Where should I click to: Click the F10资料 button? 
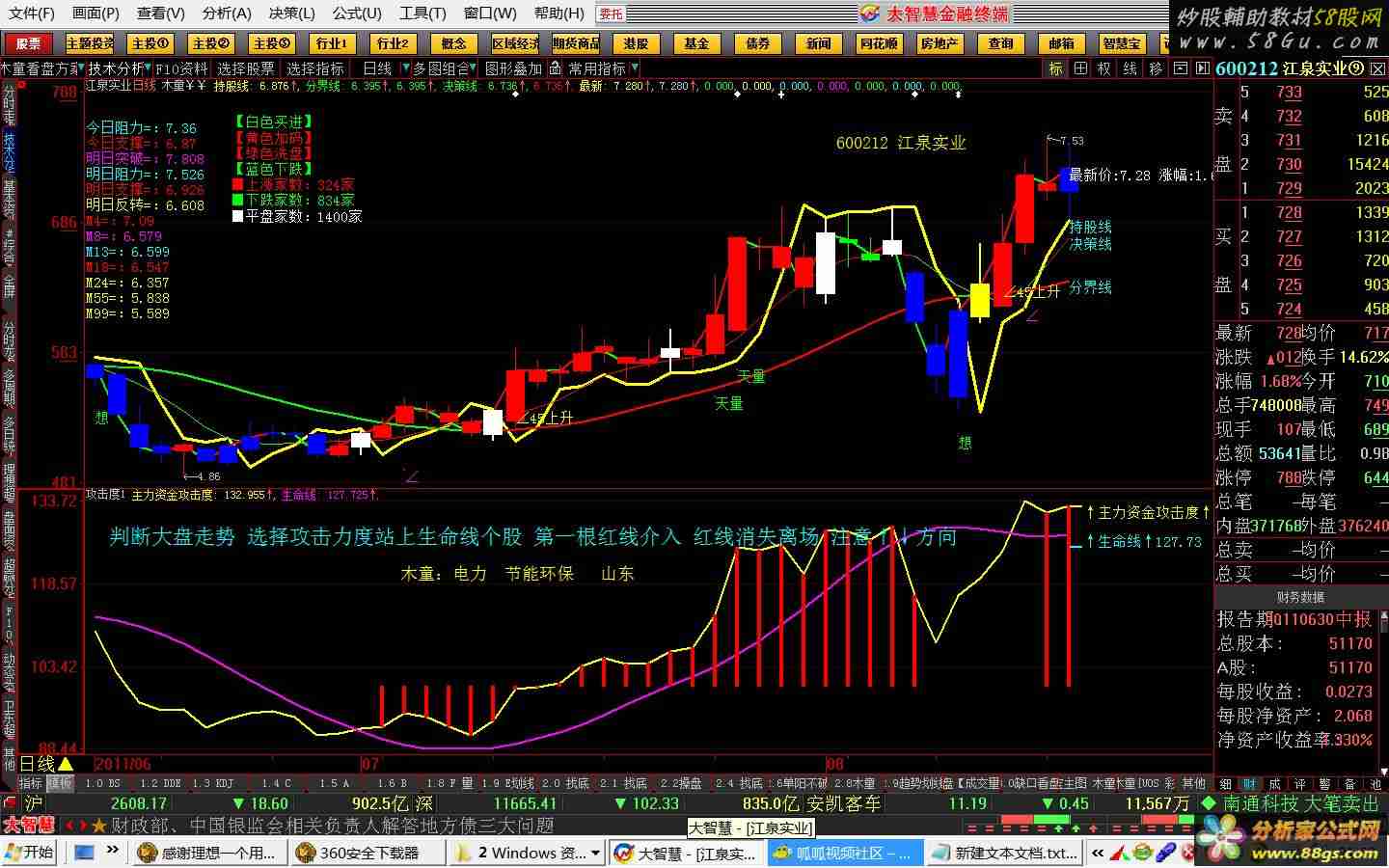point(181,68)
